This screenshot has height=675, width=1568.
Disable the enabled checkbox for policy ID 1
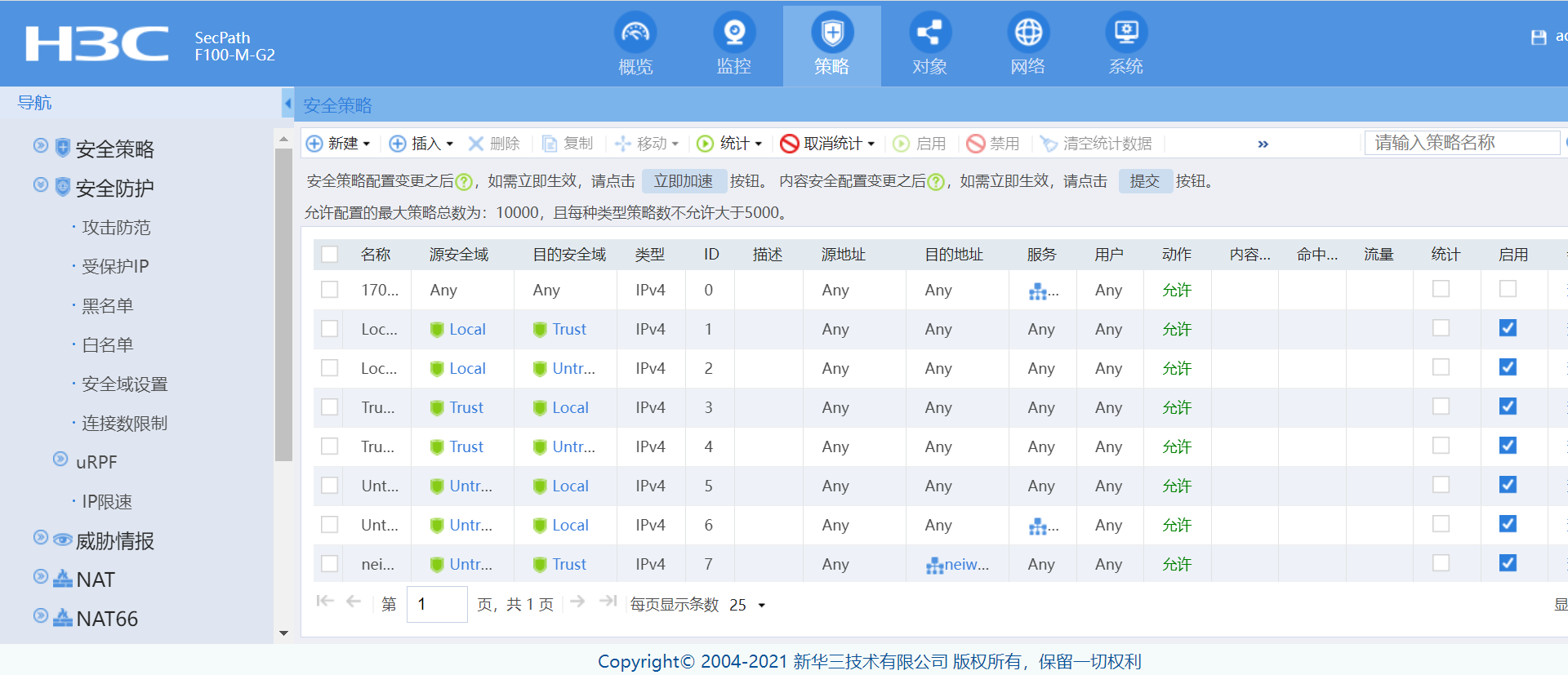[1508, 328]
